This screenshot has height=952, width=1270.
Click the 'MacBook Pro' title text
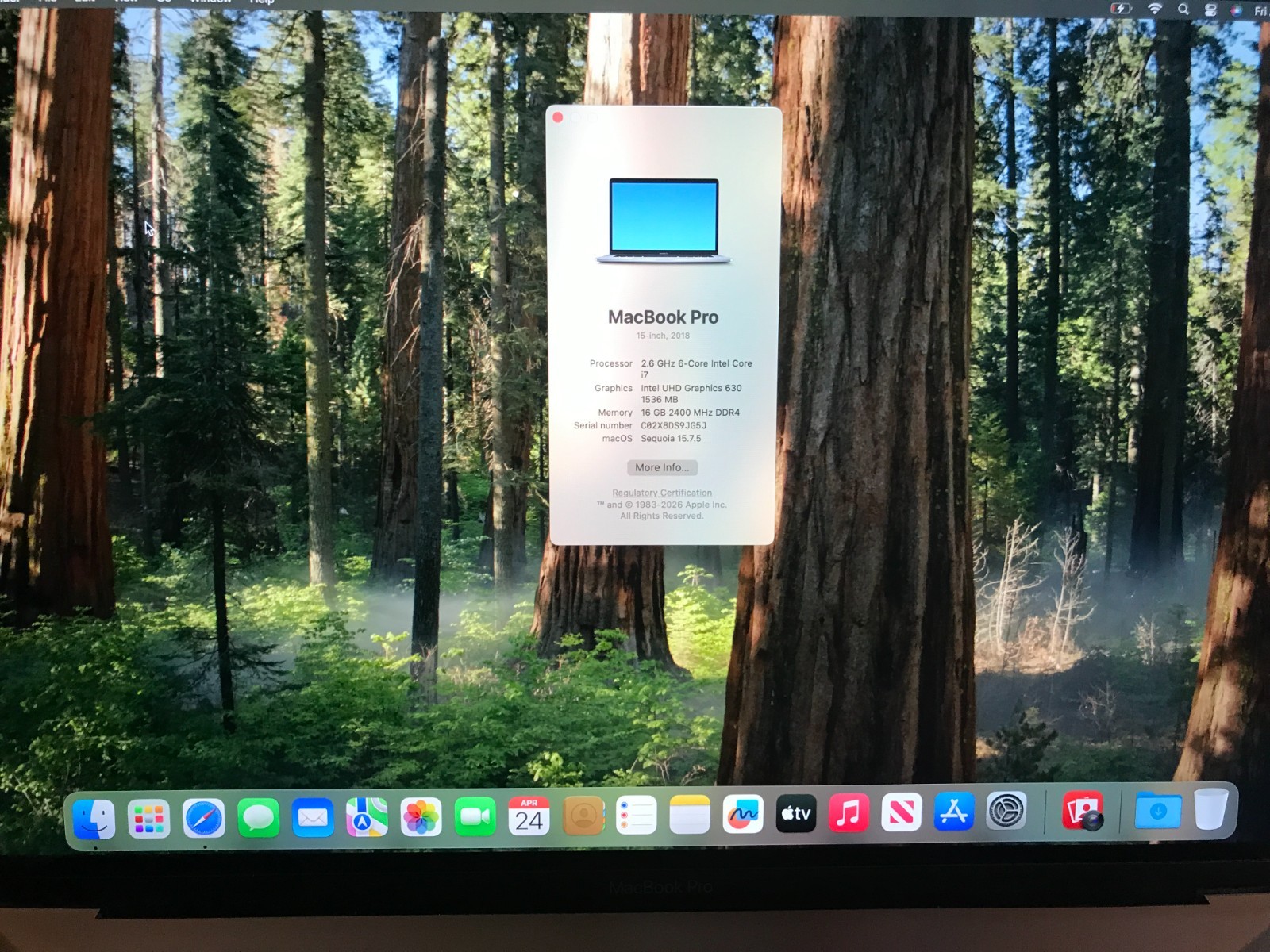tap(663, 317)
